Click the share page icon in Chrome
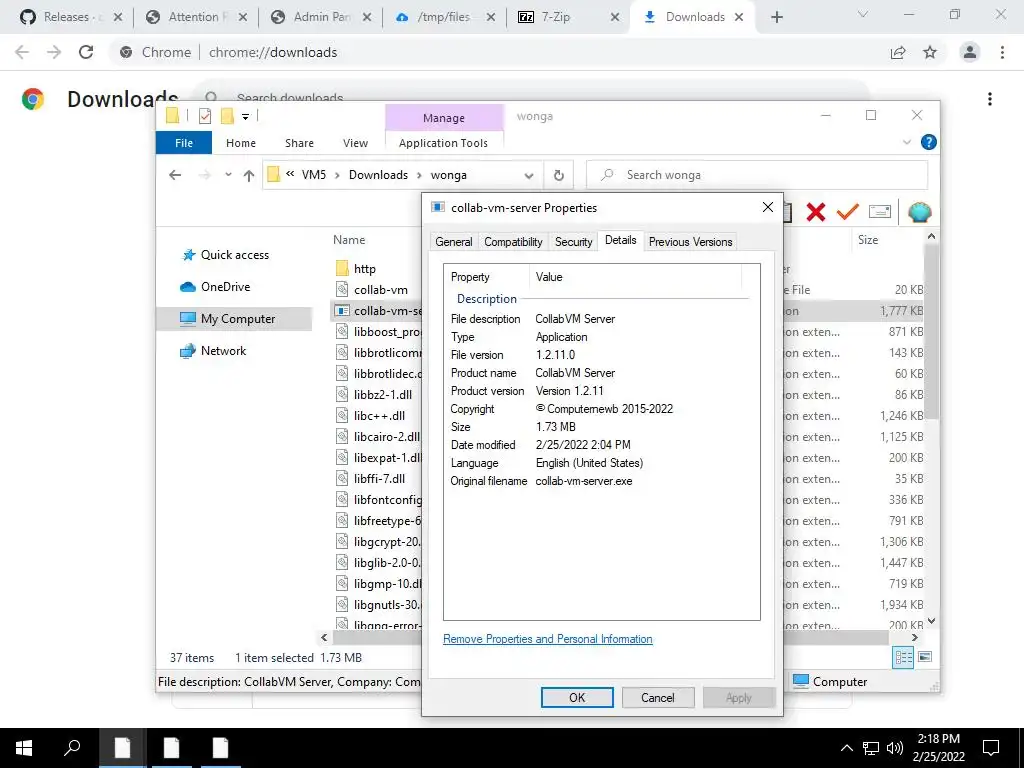The image size is (1024, 768). 898,52
